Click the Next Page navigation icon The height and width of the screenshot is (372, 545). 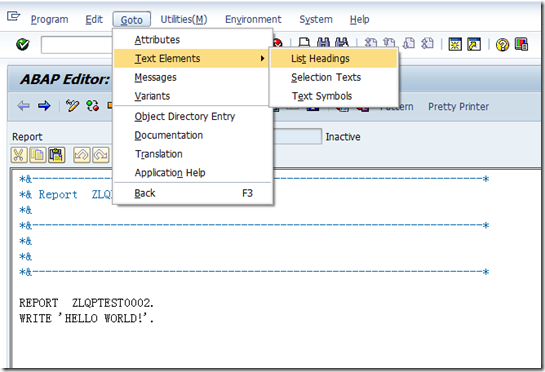coord(409,44)
